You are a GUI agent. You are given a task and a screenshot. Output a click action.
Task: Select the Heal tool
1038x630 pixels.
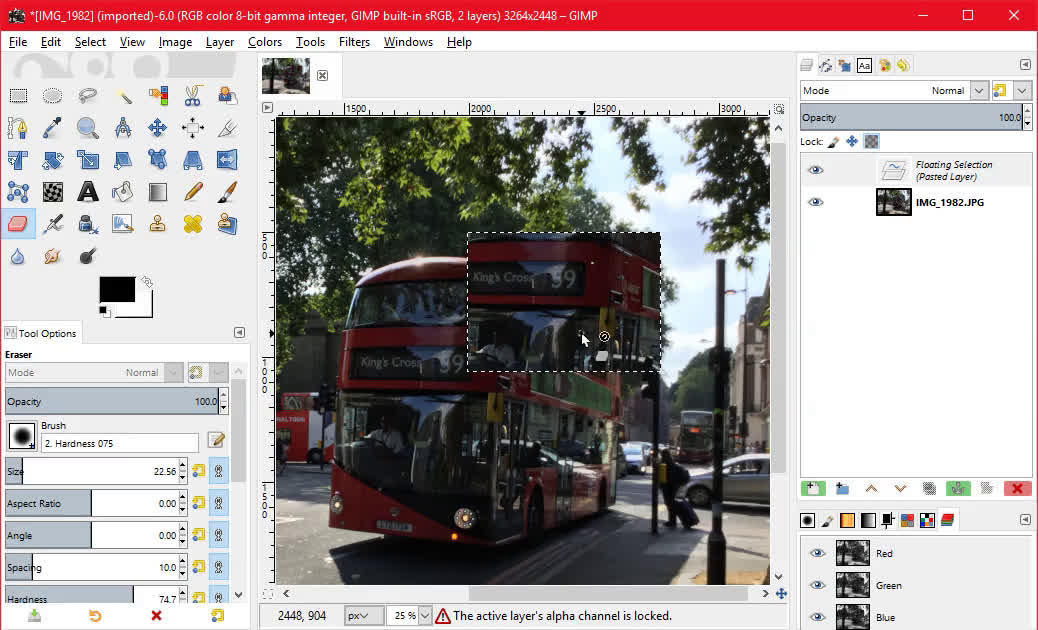[193, 223]
